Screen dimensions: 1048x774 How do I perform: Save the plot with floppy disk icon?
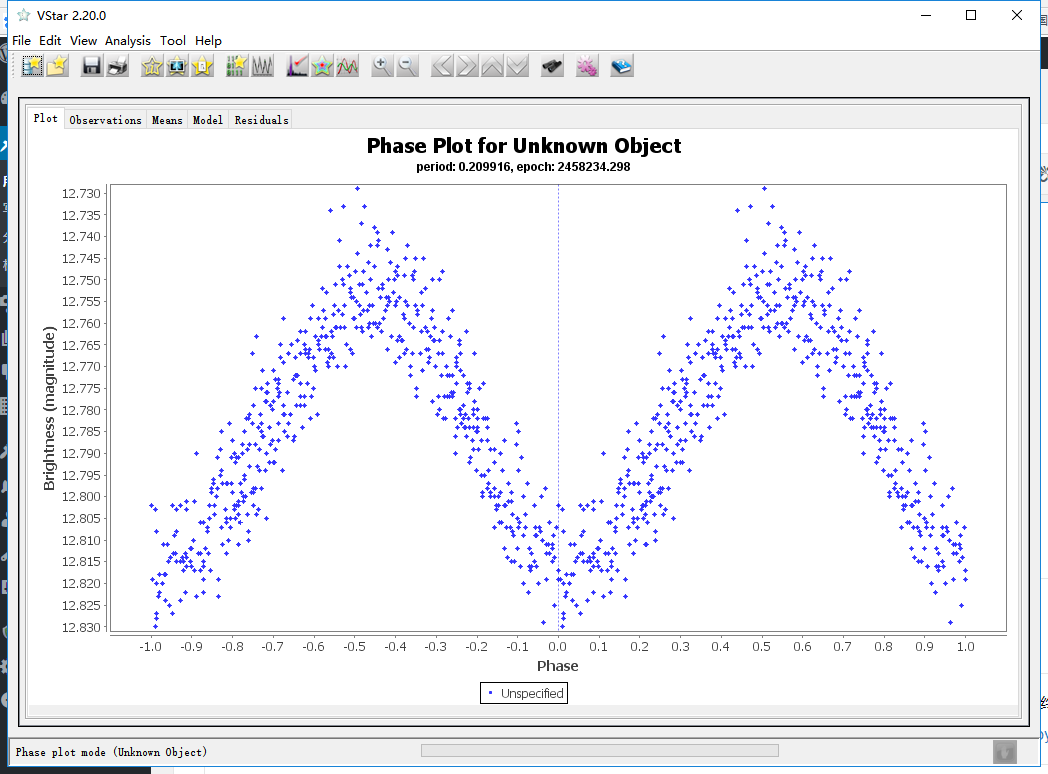tap(92, 66)
